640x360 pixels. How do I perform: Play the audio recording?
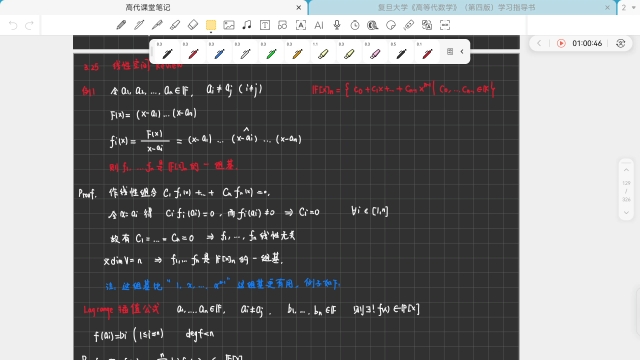click(x=561, y=43)
